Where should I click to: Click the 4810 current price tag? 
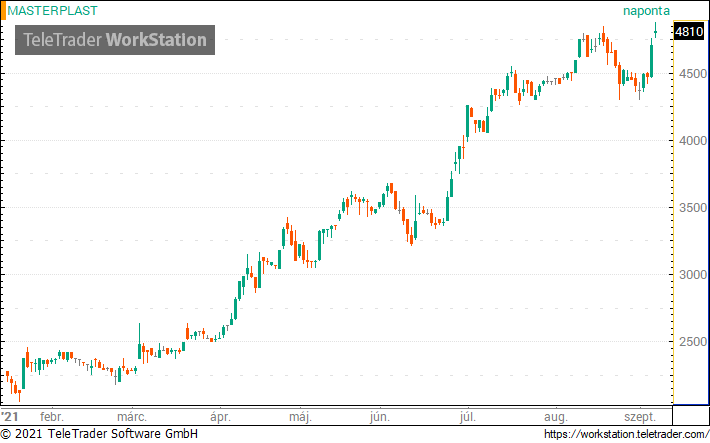(x=689, y=32)
